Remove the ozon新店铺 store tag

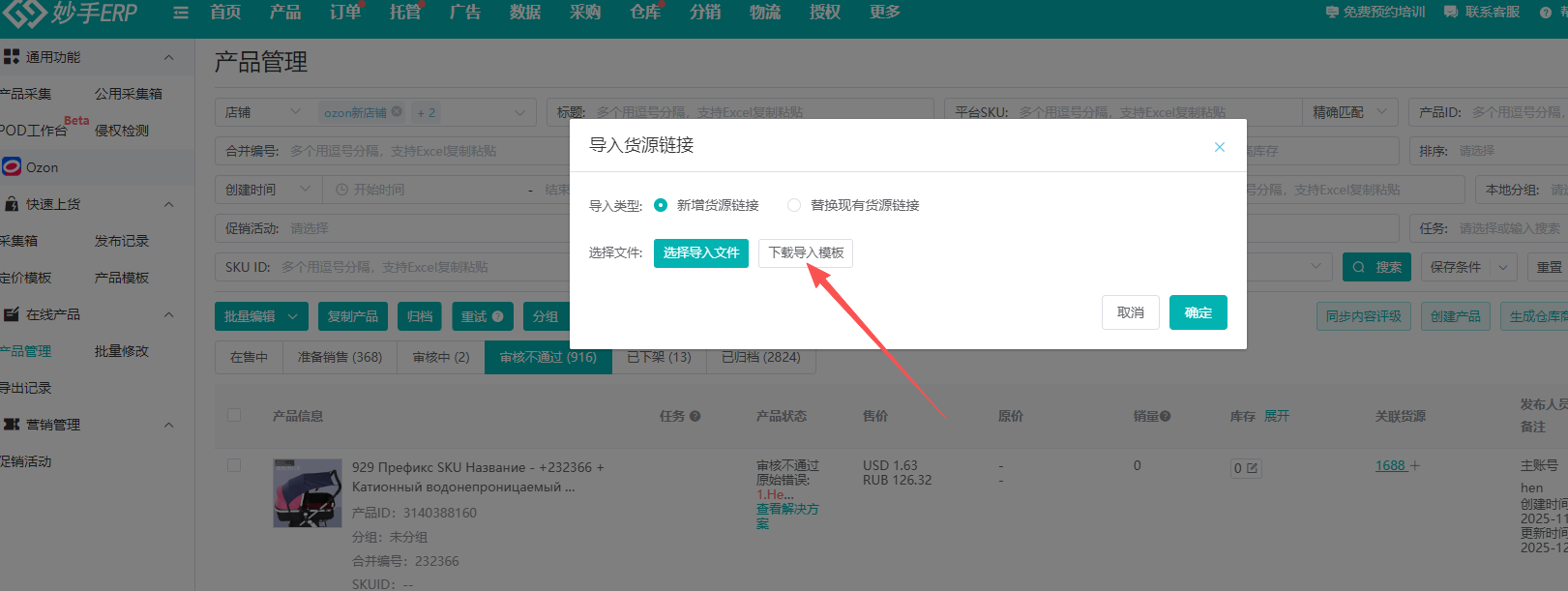tap(397, 112)
